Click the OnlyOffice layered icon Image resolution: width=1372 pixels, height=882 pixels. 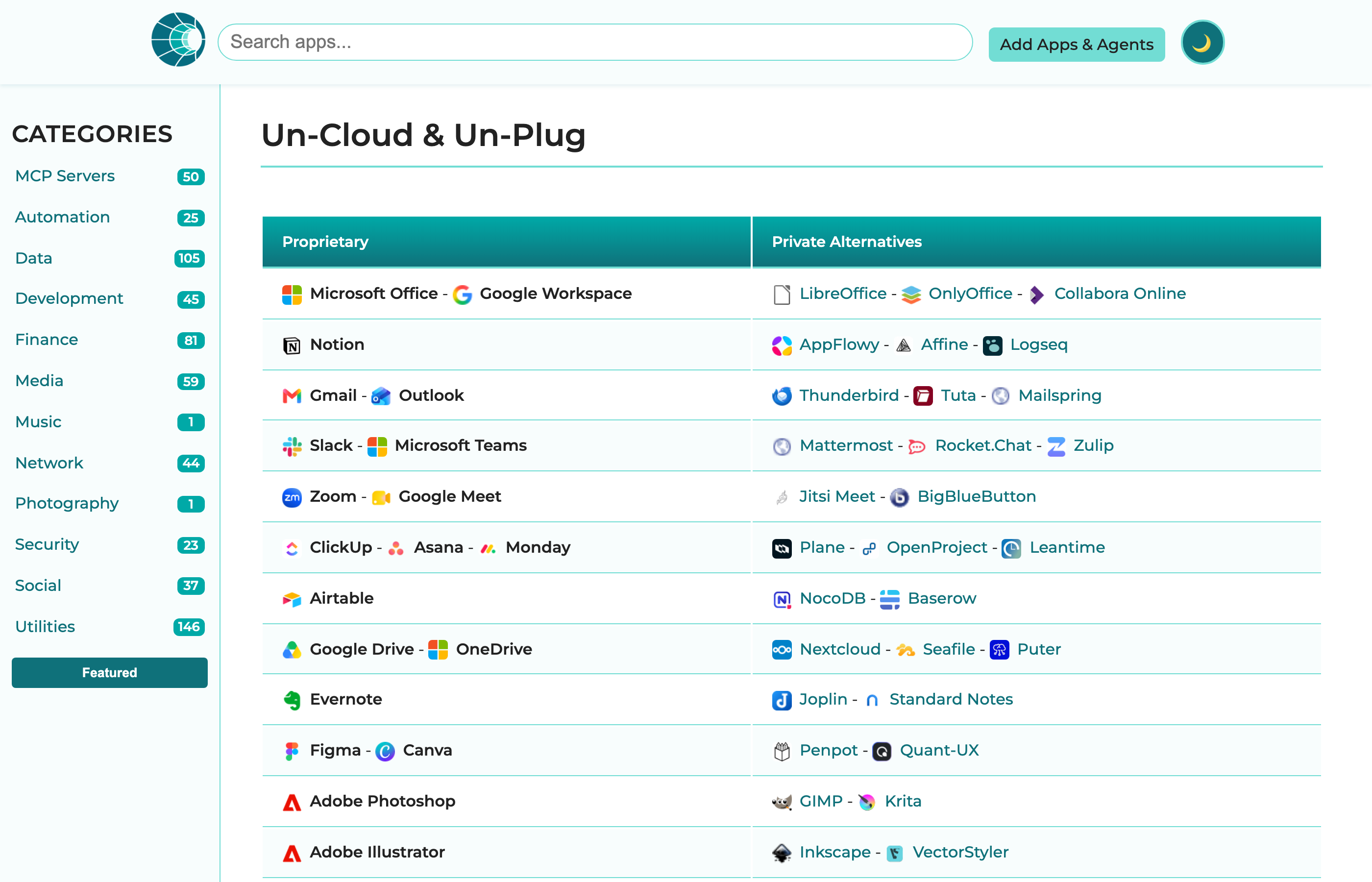click(x=911, y=294)
